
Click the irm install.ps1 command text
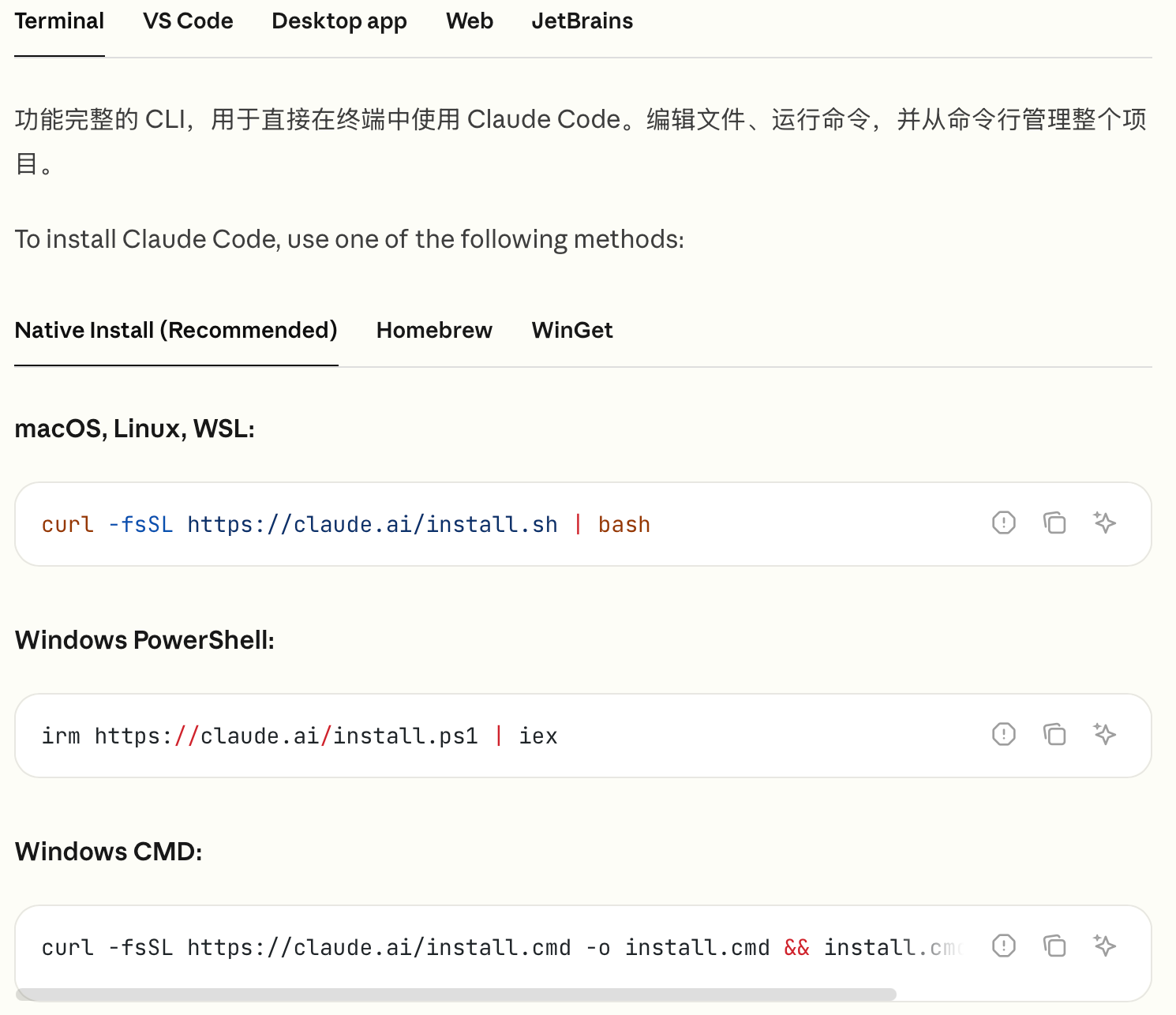[299, 736]
